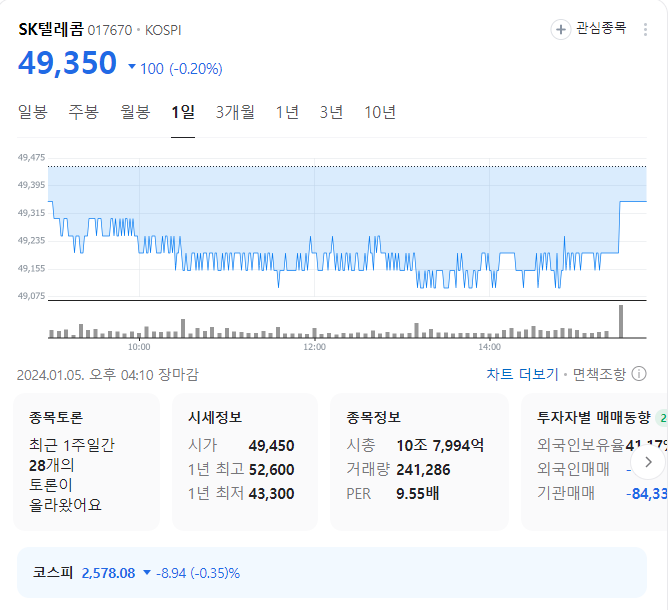Open the 투자자별 매매동향 card

coord(594,462)
